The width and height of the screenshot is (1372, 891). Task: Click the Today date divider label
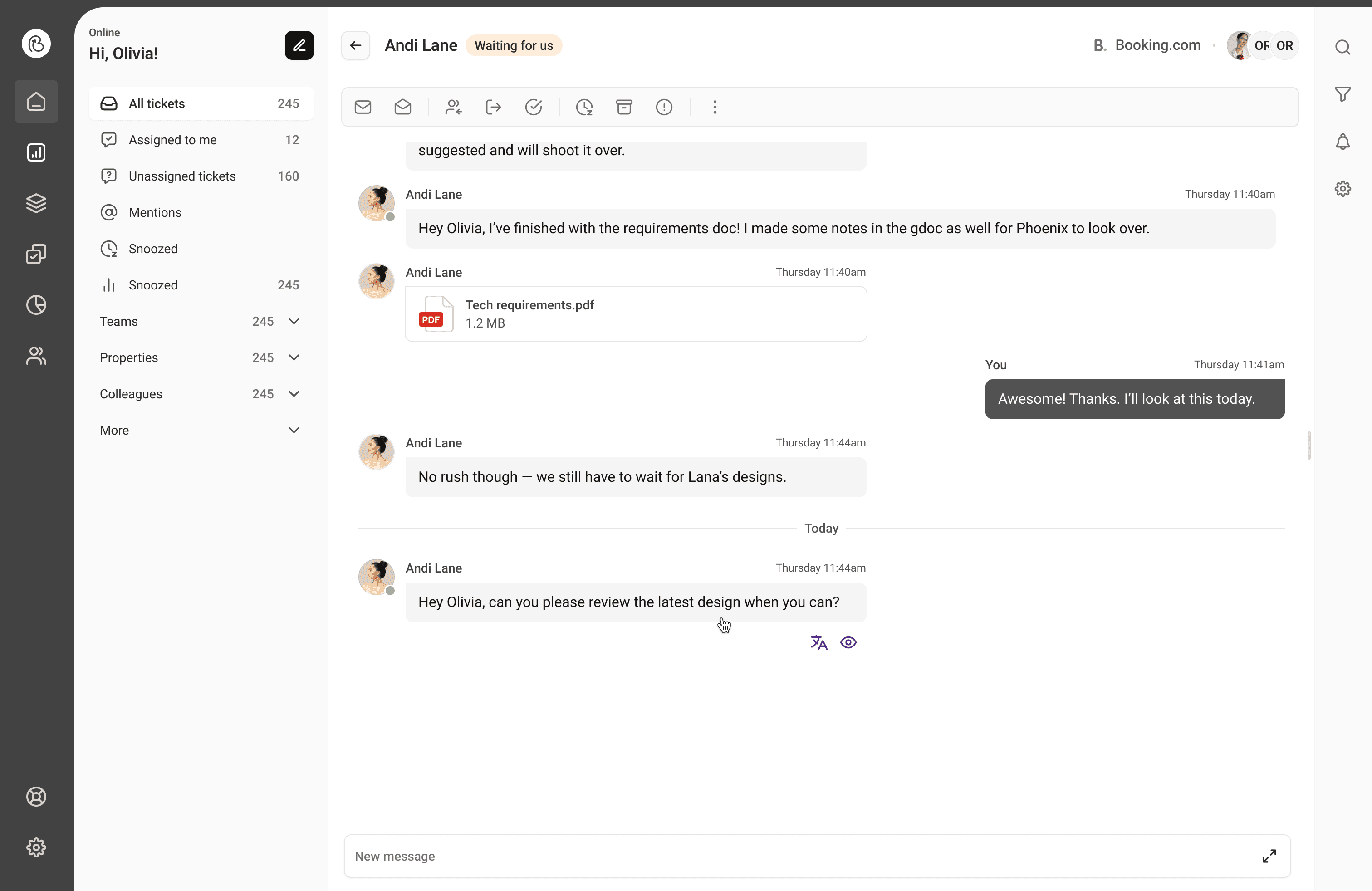[821, 529]
